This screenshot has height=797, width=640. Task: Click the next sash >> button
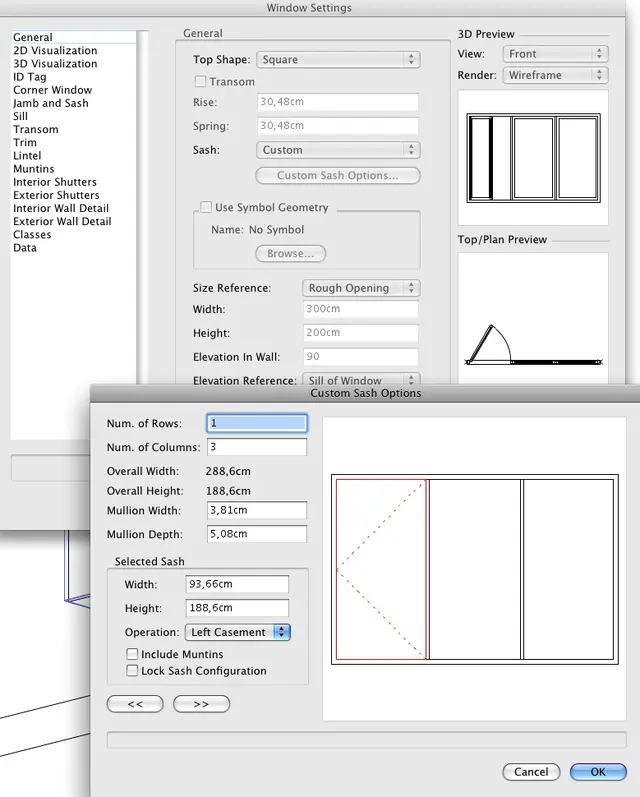pyautogui.click(x=201, y=704)
